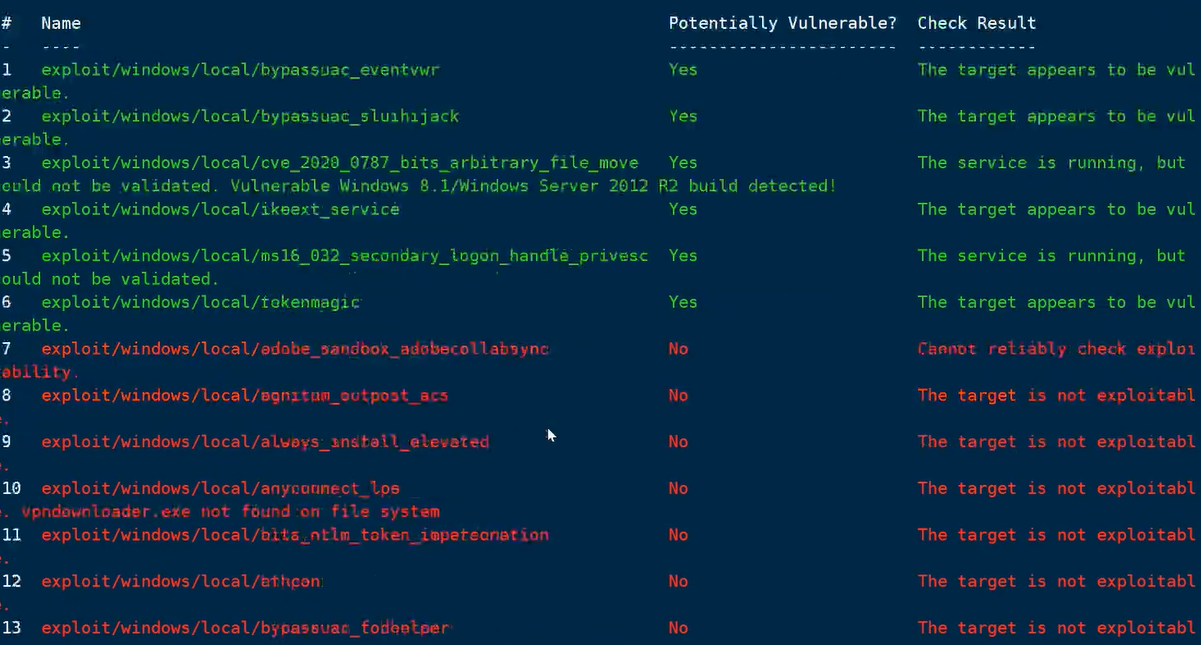Click the adobe_sandbox_adobecollabsync exploit entry
This screenshot has height=645, width=1201.
point(295,349)
